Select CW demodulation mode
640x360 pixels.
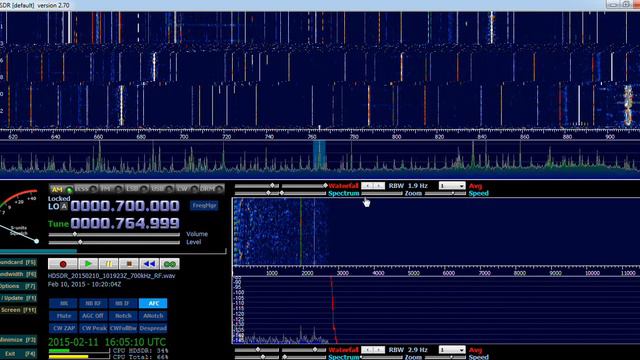(187, 189)
